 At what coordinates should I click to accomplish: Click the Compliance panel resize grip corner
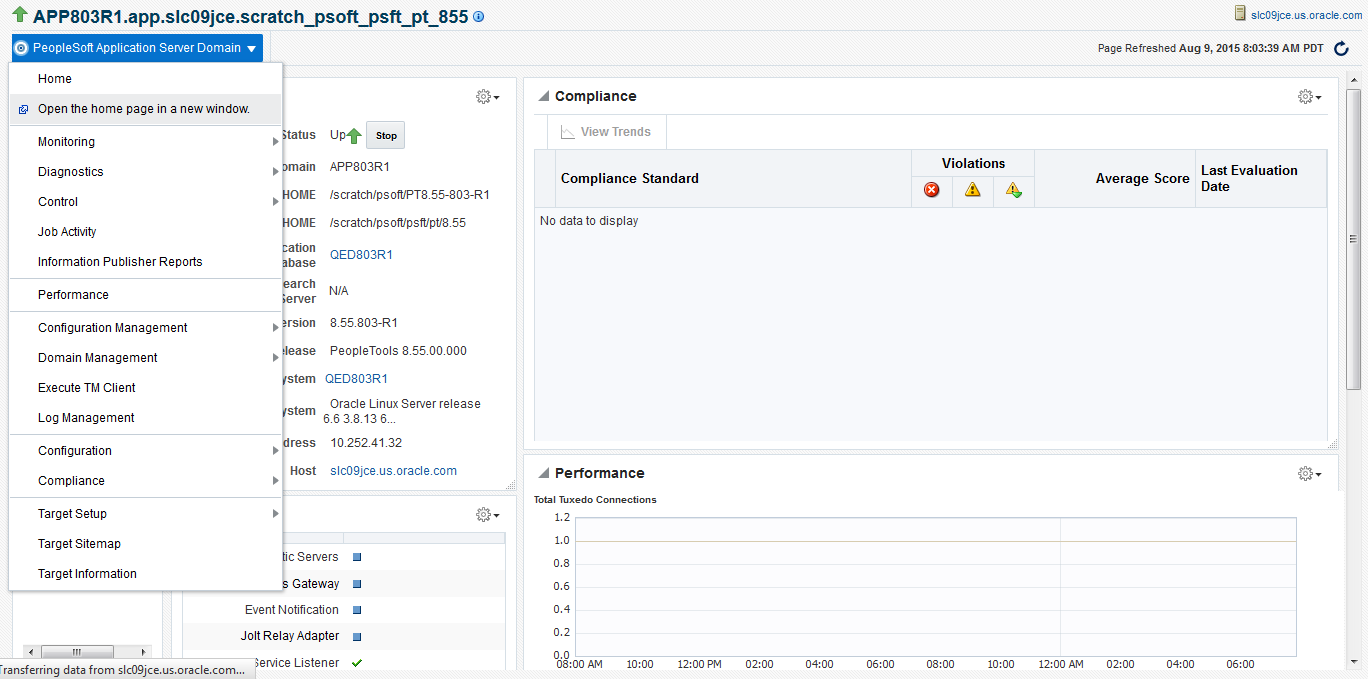(1333, 444)
